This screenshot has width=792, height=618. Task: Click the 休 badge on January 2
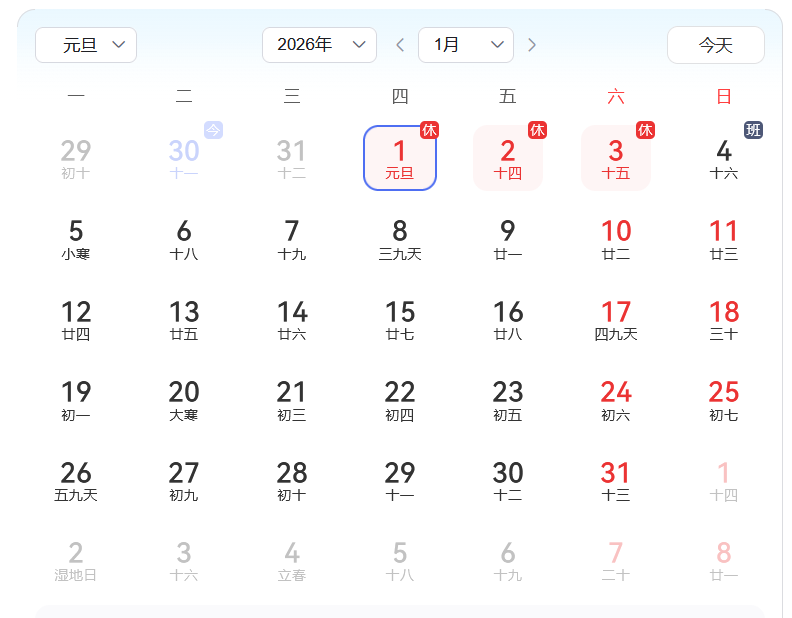(538, 130)
